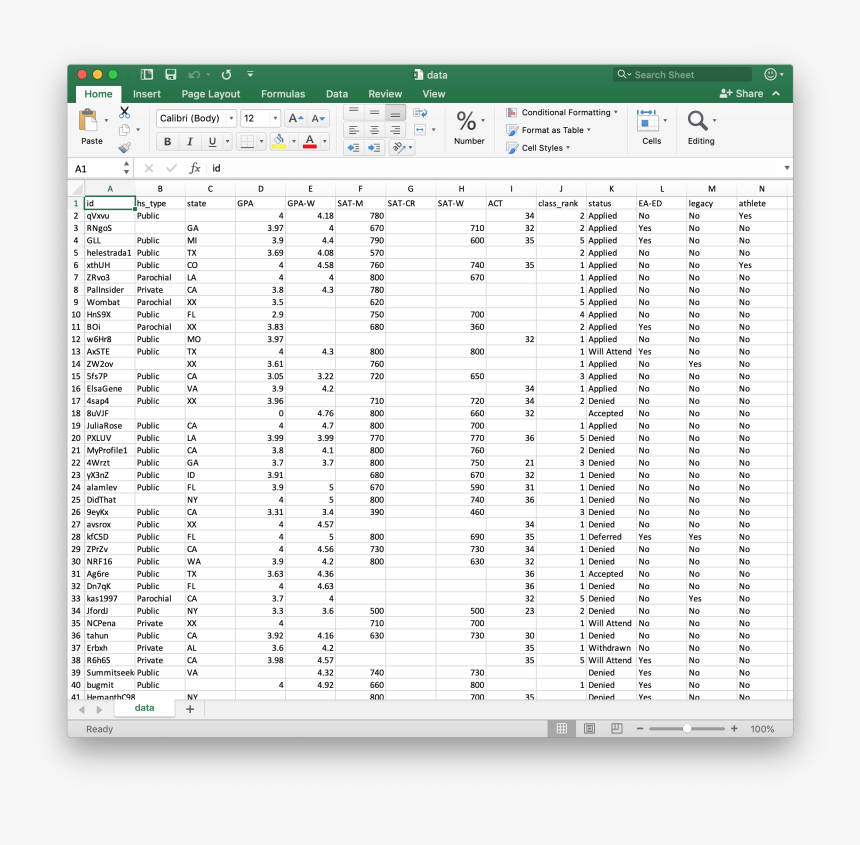Click the Paste clipboard icon
The height and width of the screenshot is (845, 860).
(x=88, y=120)
